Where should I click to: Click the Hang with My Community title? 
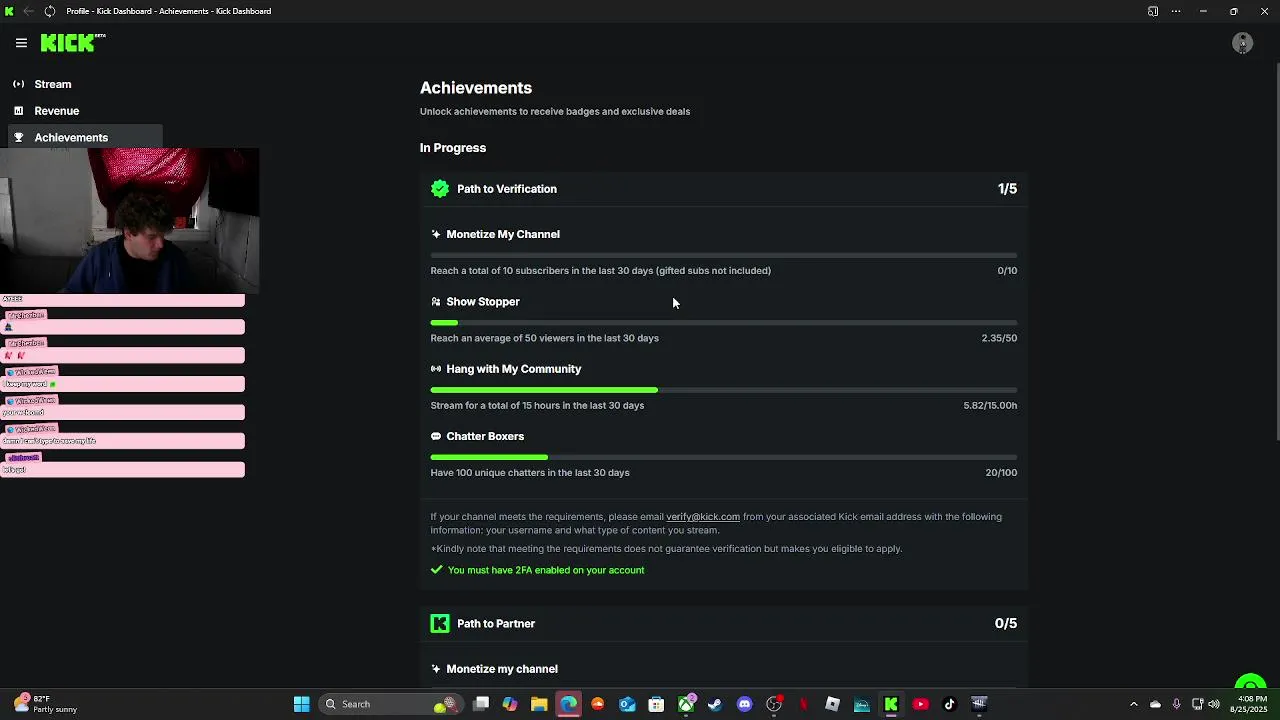coord(514,369)
